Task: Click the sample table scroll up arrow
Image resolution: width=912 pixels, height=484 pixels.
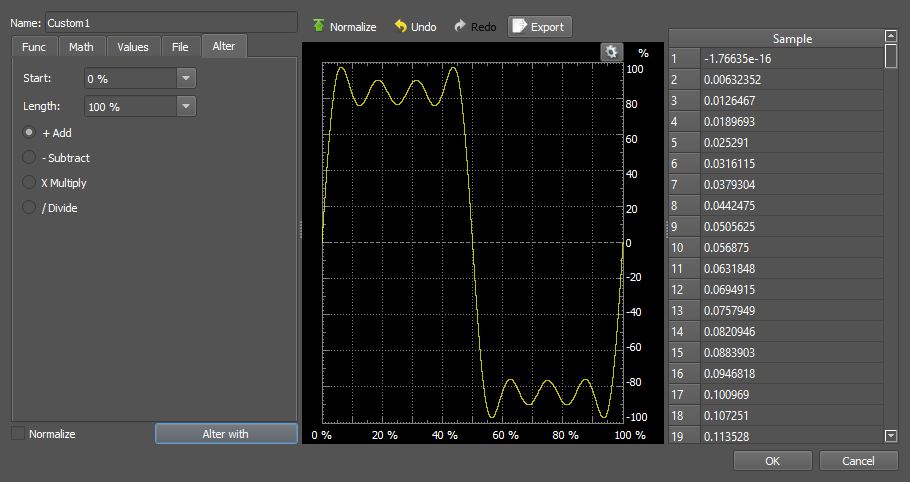Action: tap(891, 36)
